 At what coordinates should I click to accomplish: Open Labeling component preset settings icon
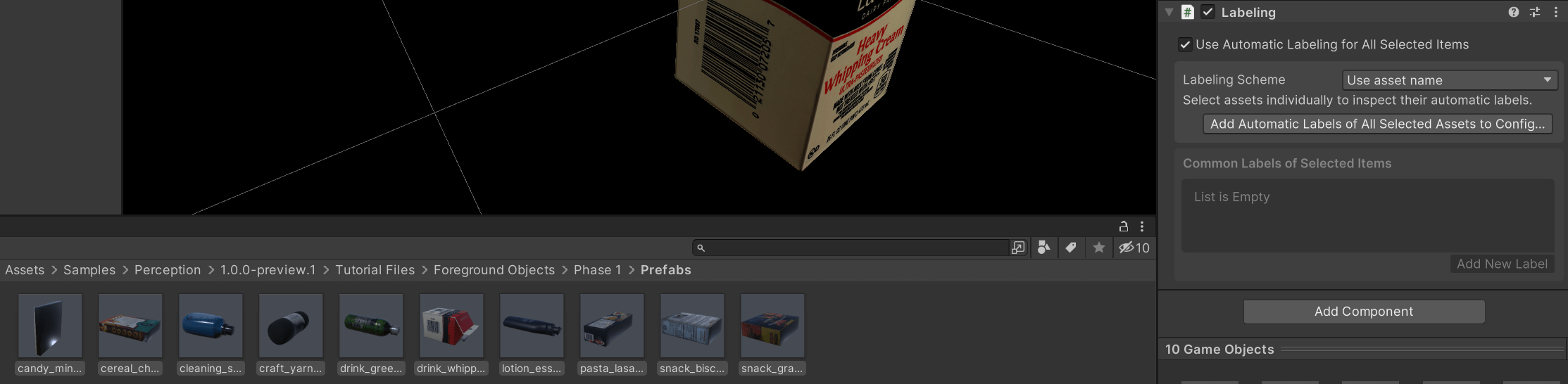[1535, 12]
